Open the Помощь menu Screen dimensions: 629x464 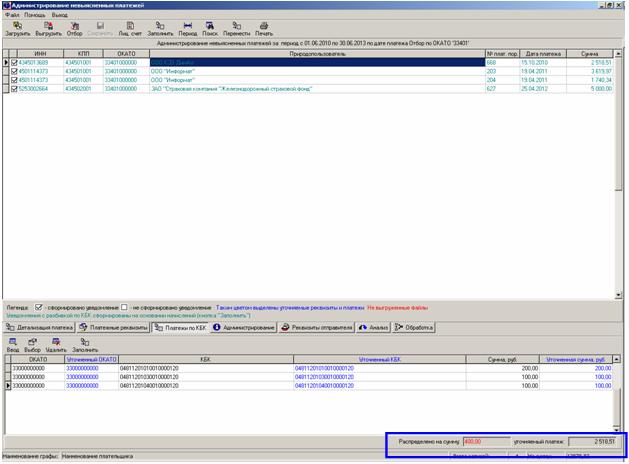click(35, 16)
